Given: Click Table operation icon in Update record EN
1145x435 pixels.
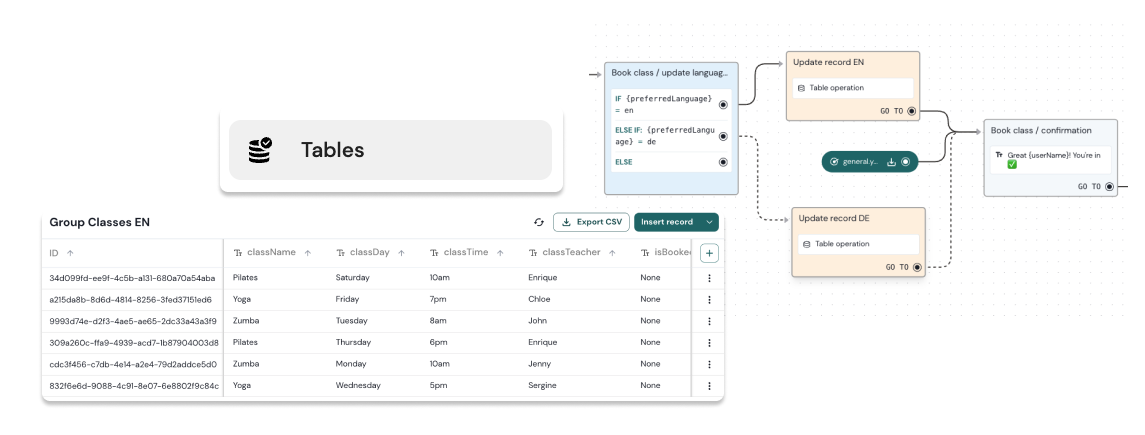Looking at the screenshot, I should pyautogui.click(x=801, y=88).
